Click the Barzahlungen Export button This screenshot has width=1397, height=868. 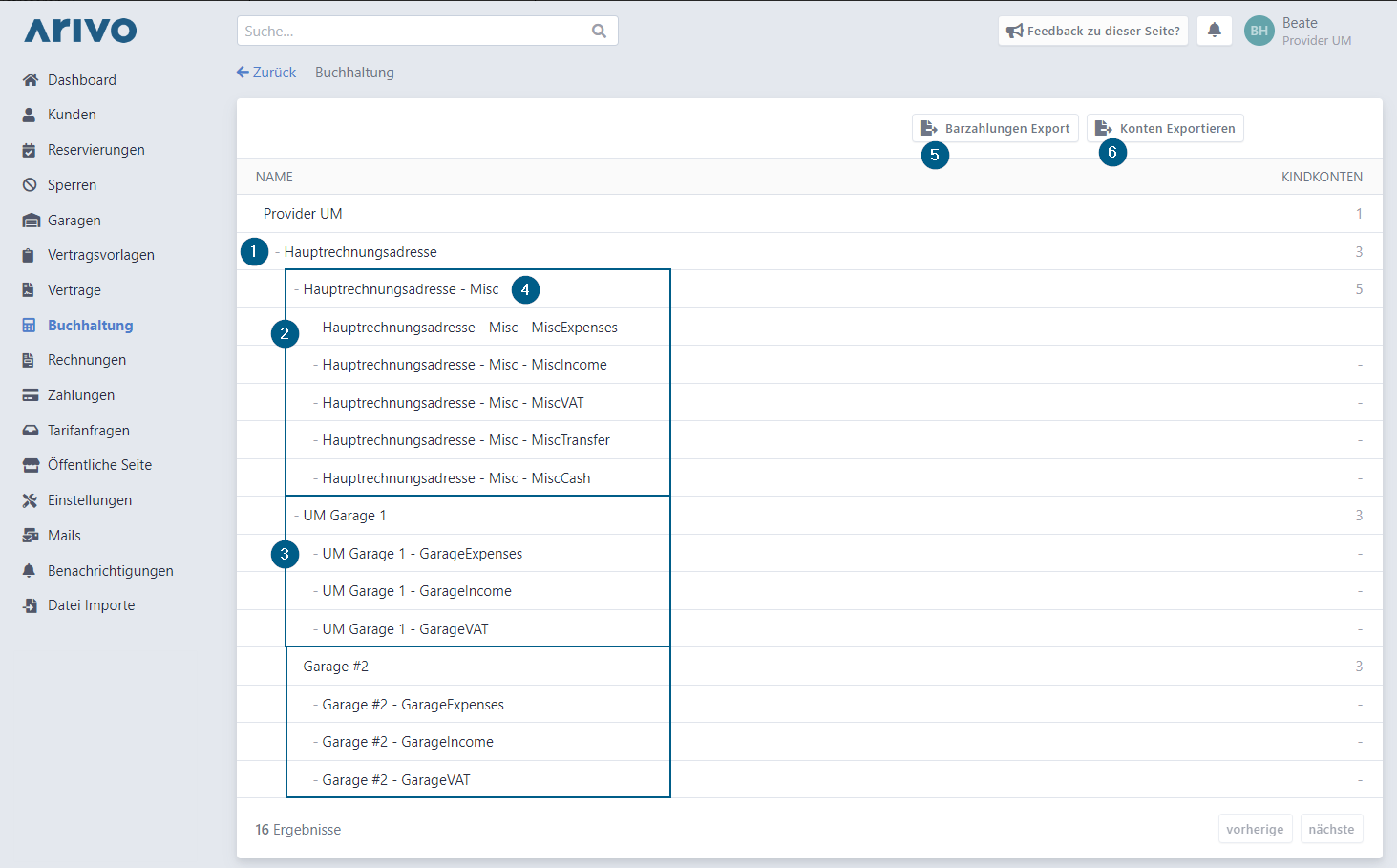(x=995, y=128)
